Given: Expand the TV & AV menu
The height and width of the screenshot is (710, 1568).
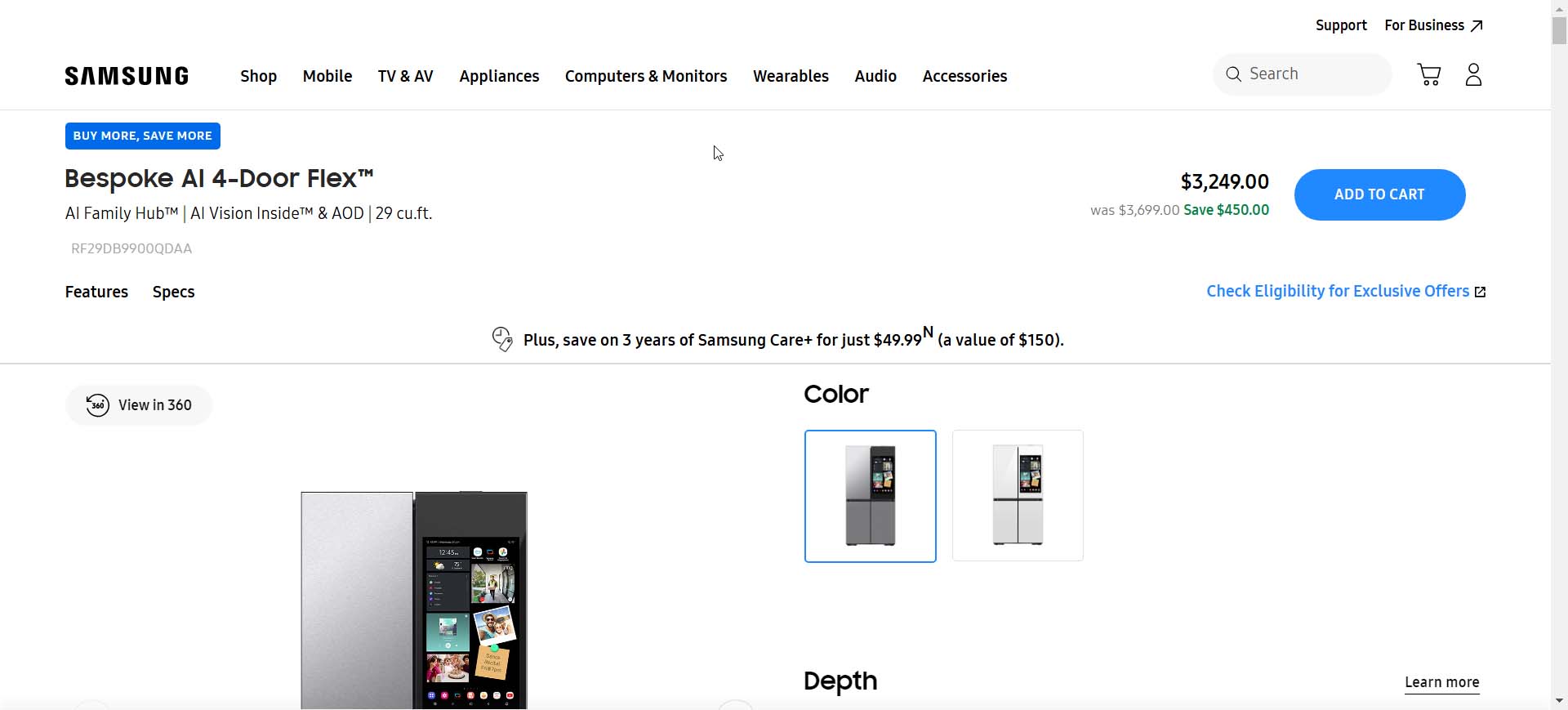Looking at the screenshot, I should click(405, 76).
